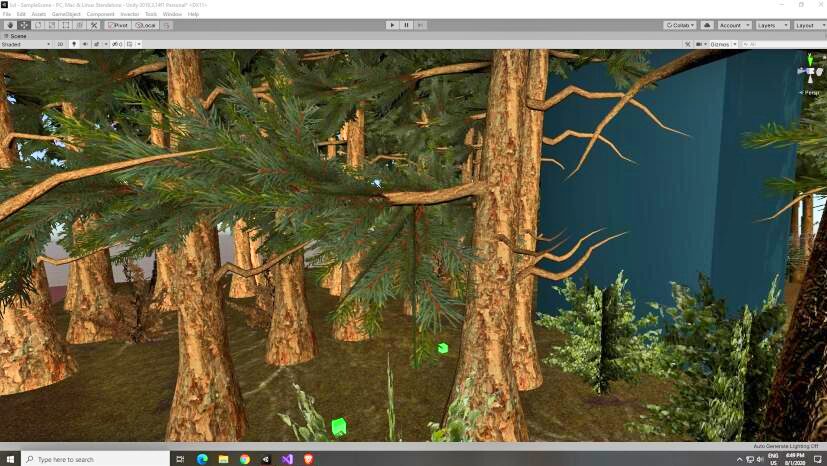Screen dimensions: 827x466
Task: Open Windows Start menu
Action: [10, 459]
